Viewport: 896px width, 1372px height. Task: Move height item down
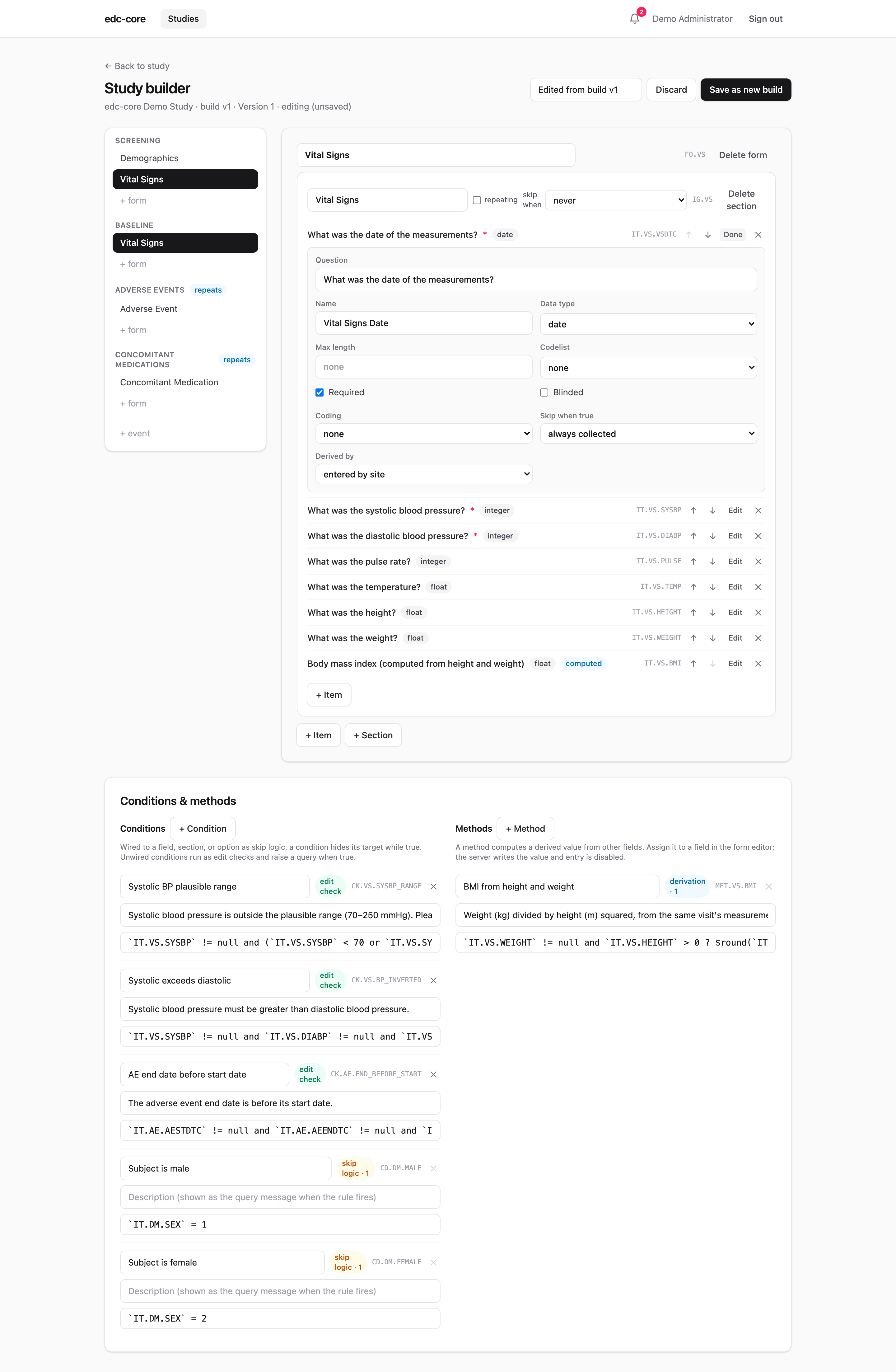pyautogui.click(x=713, y=612)
